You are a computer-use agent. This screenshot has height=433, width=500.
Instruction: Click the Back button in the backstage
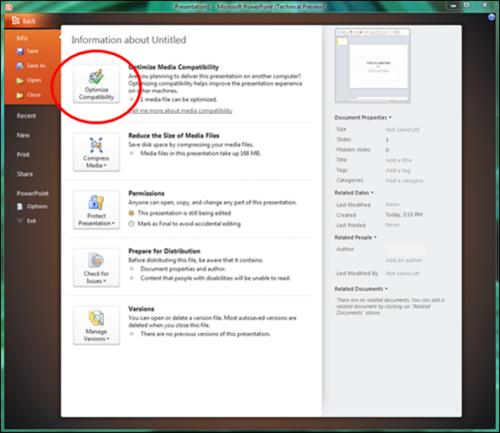24,21
